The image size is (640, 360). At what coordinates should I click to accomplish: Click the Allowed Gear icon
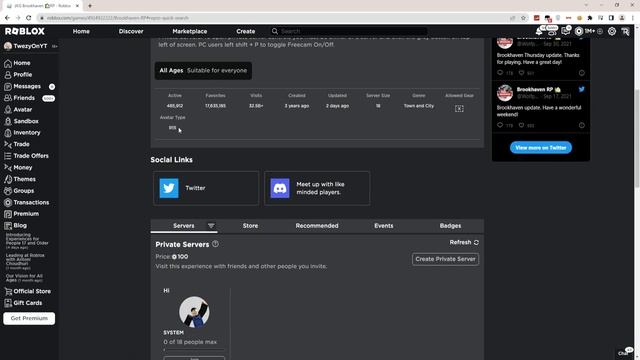[459, 109]
